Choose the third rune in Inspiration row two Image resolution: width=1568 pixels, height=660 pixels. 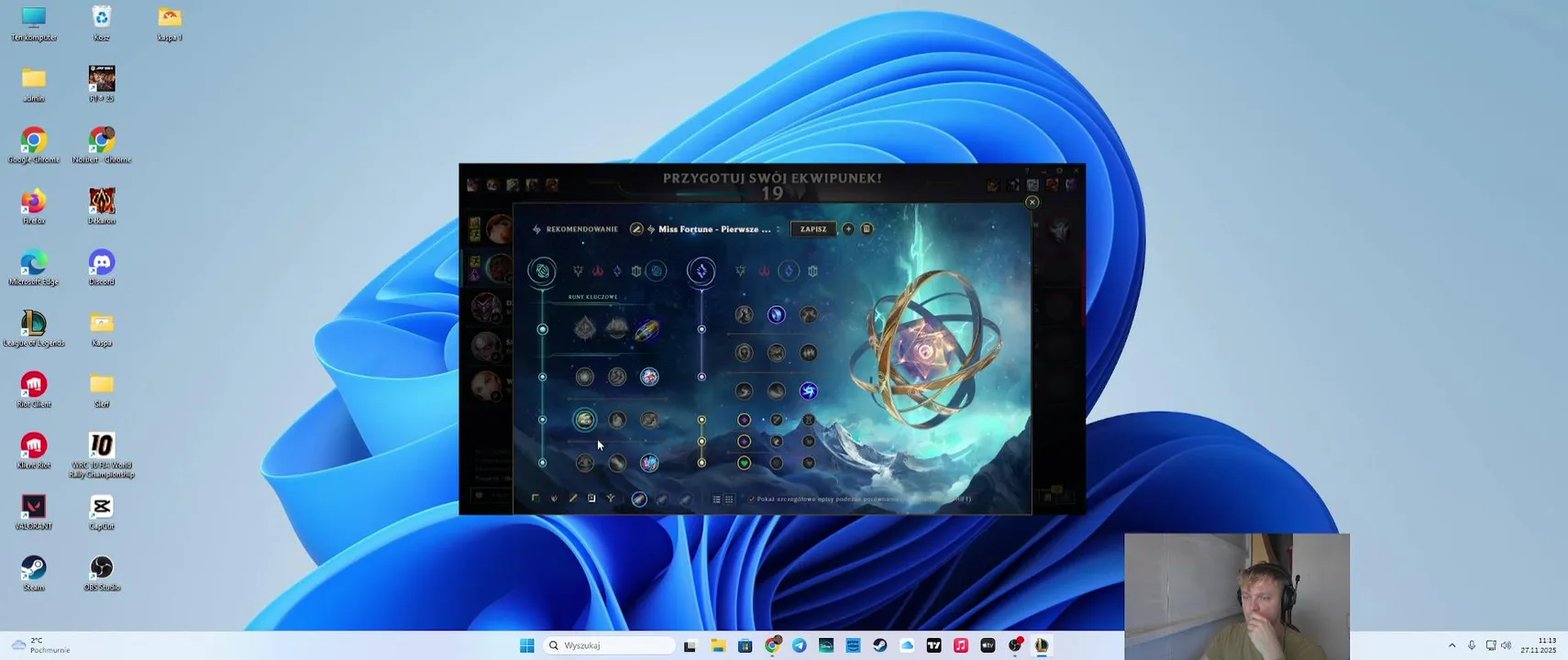pos(649,420)
